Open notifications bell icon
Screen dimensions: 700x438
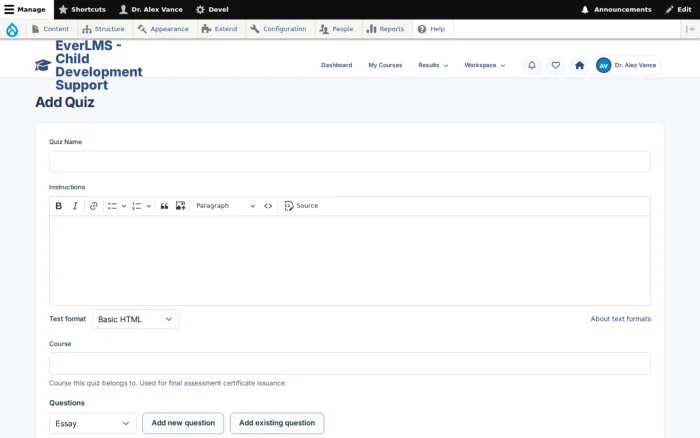pyautogui.click(x=532, y=65)
